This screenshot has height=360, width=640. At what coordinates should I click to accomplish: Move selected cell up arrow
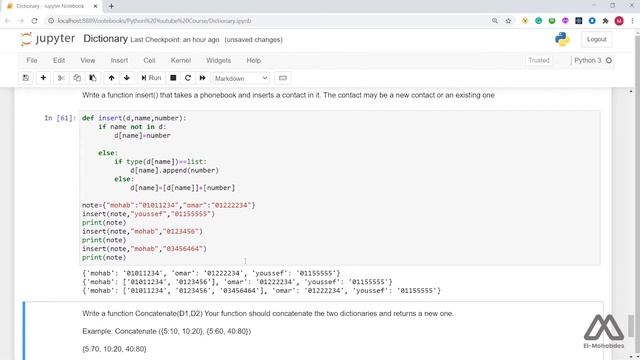[x=111, y=78]
